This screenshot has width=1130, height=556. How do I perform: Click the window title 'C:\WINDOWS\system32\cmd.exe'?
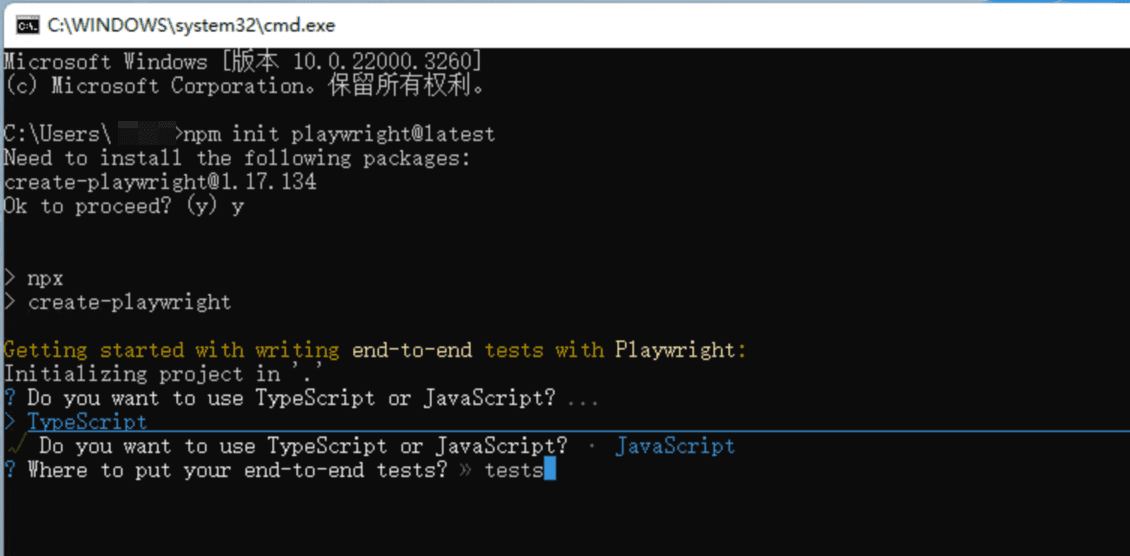point(191,26)
